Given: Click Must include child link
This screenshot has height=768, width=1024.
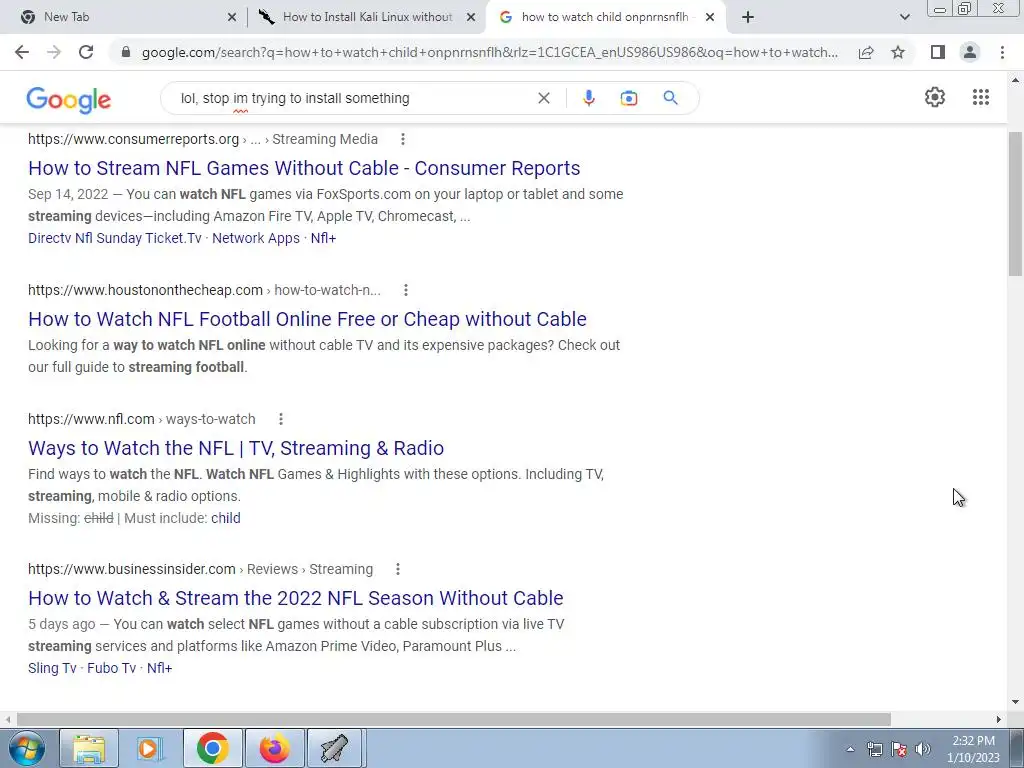Looking at the screenshot, I should point(226,519).
